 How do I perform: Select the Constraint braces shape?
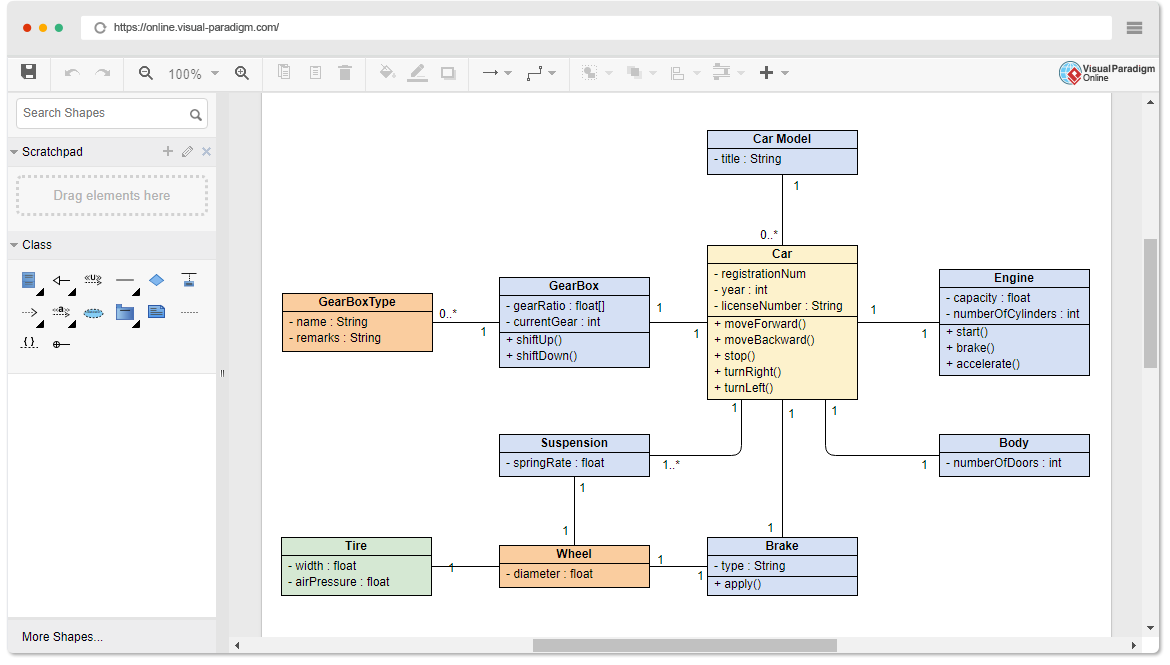click(29, 343)
